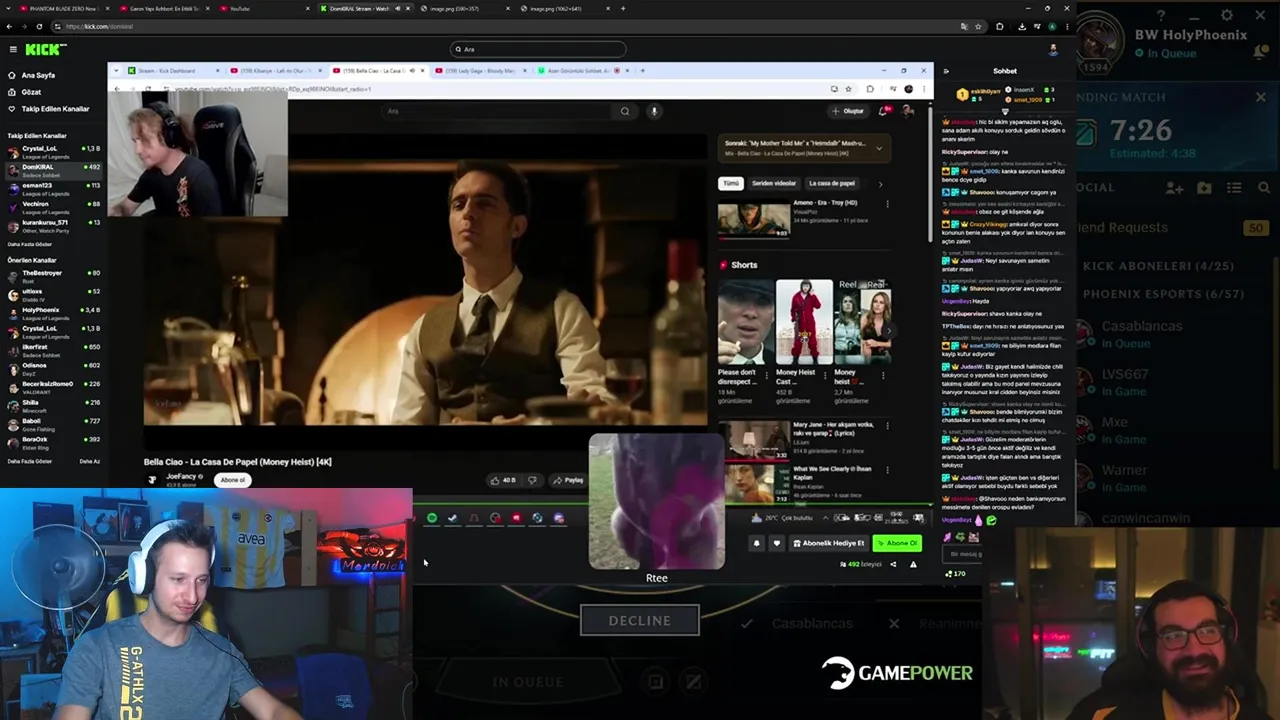Show more YouTube filter chips arrow
Viewport: 1280px width, 720px height.
[x=880, y=184]
